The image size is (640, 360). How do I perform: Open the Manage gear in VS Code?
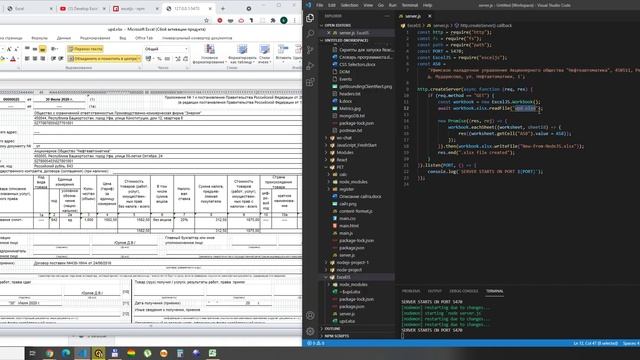(310, 331)
